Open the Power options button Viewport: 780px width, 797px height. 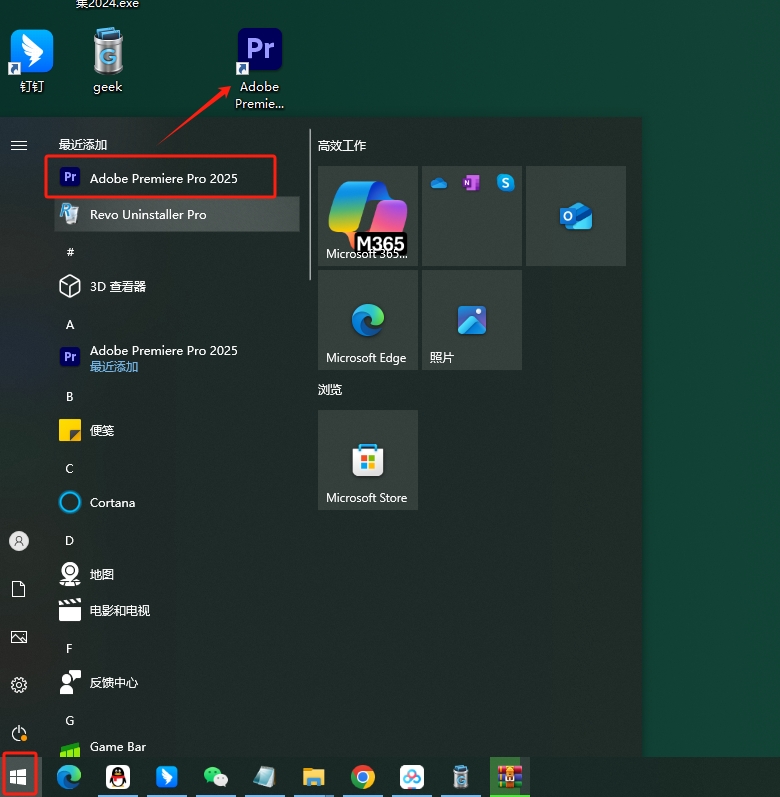tap(19, 733)
